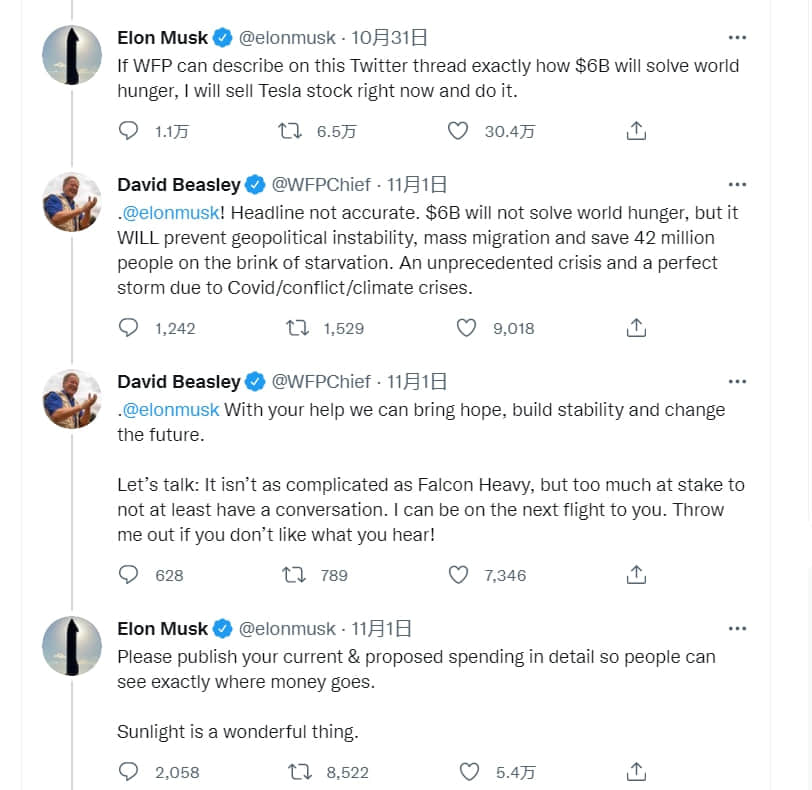The image size is (812, 790).
Task: Share Elon Musk's world hunger tweet
Action: coord(636,131)
